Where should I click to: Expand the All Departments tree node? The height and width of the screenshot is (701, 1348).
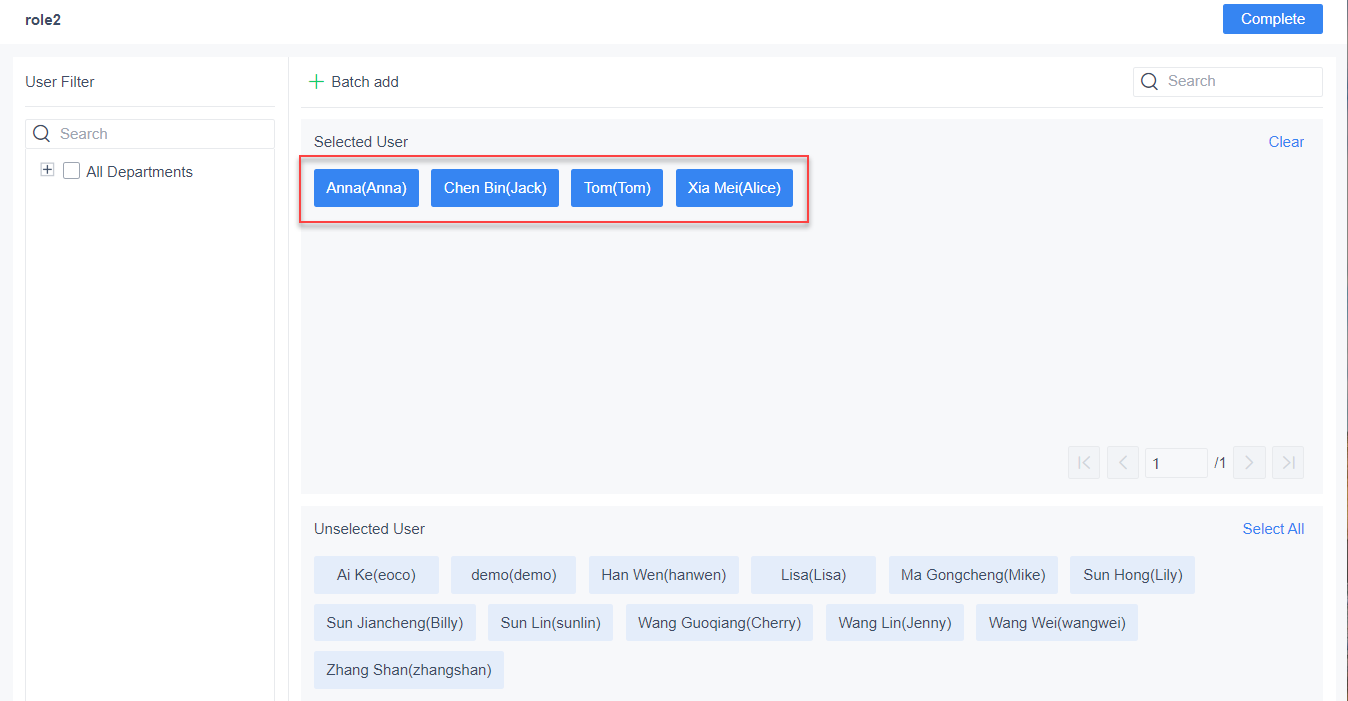tap(47, 170)
